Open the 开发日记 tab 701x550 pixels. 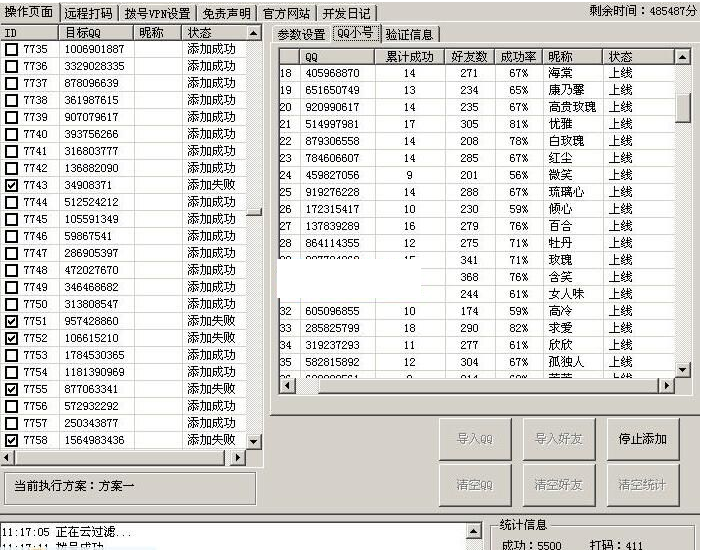pyautogui.click(x=346, y=13)
